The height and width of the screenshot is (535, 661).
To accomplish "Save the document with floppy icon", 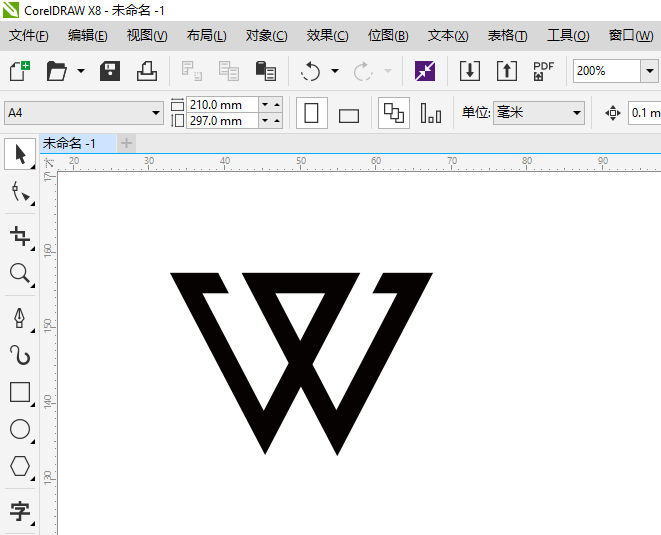I will [110, 71].
